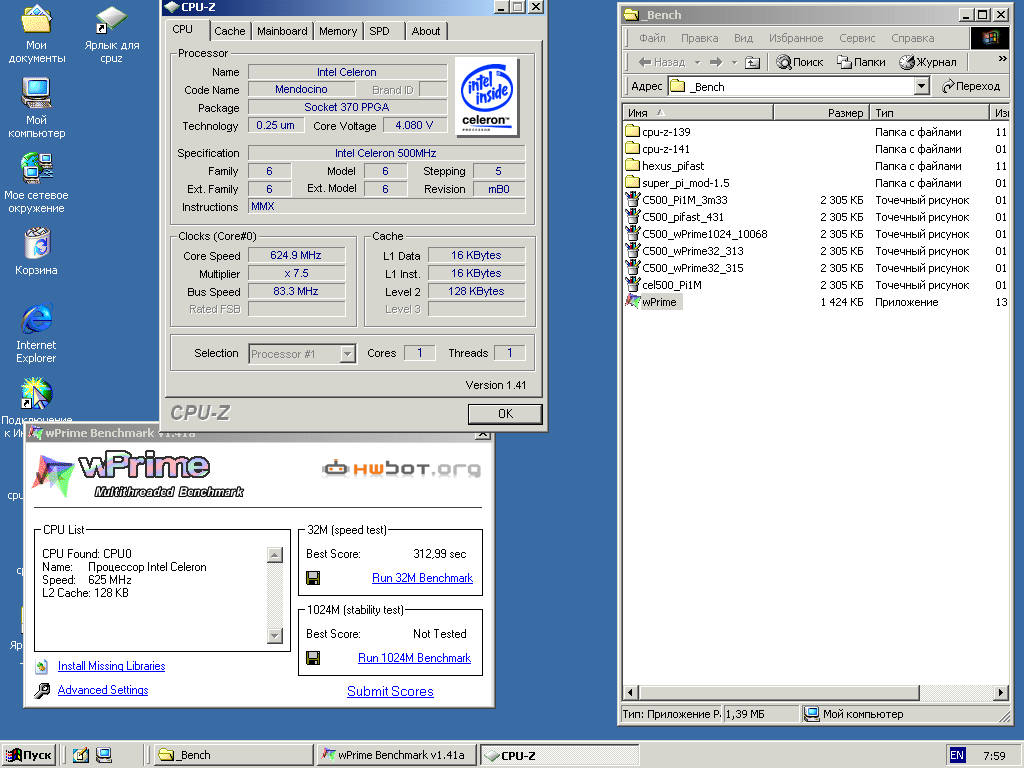
Task: Click the Submit Scores link
Action: (390, 692)
